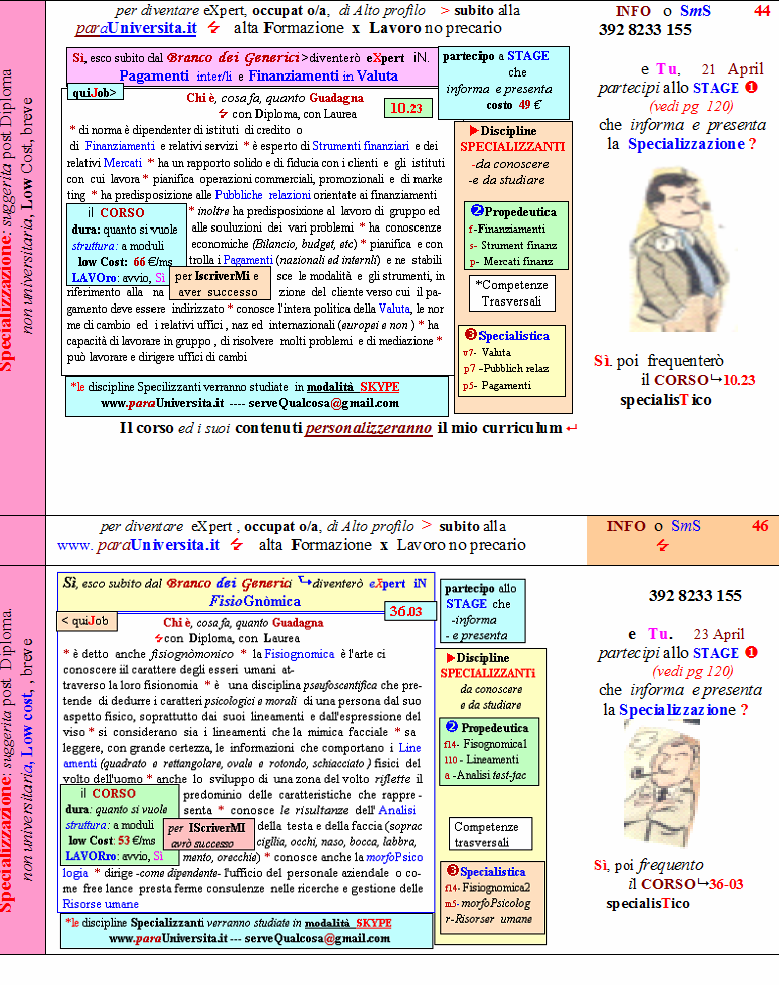The image size is (779, 985).
Task: Click the 'r-Risorser umane' item
Action: (489, 919)
